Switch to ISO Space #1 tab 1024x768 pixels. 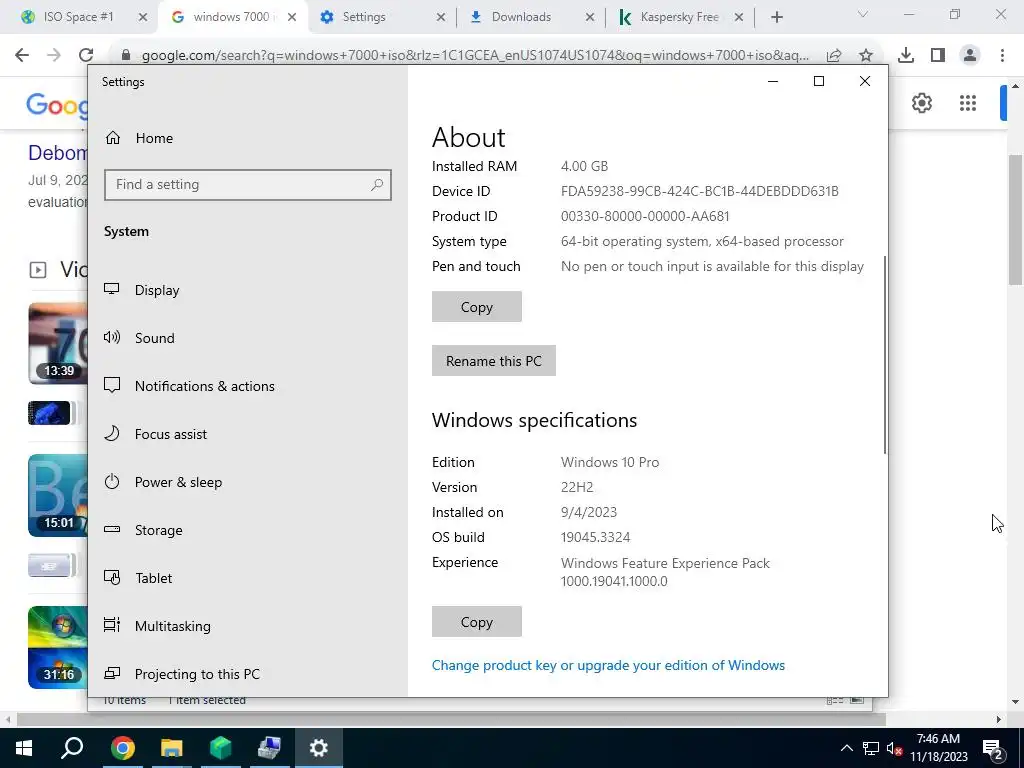pos(77,17)
